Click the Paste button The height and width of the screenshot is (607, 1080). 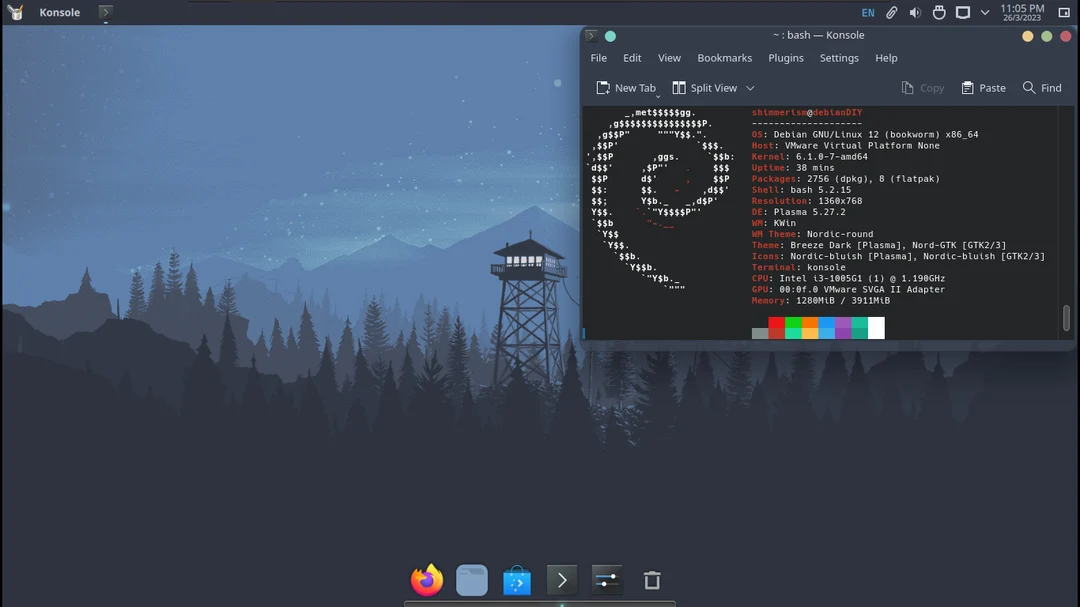[x=983, y=88]
